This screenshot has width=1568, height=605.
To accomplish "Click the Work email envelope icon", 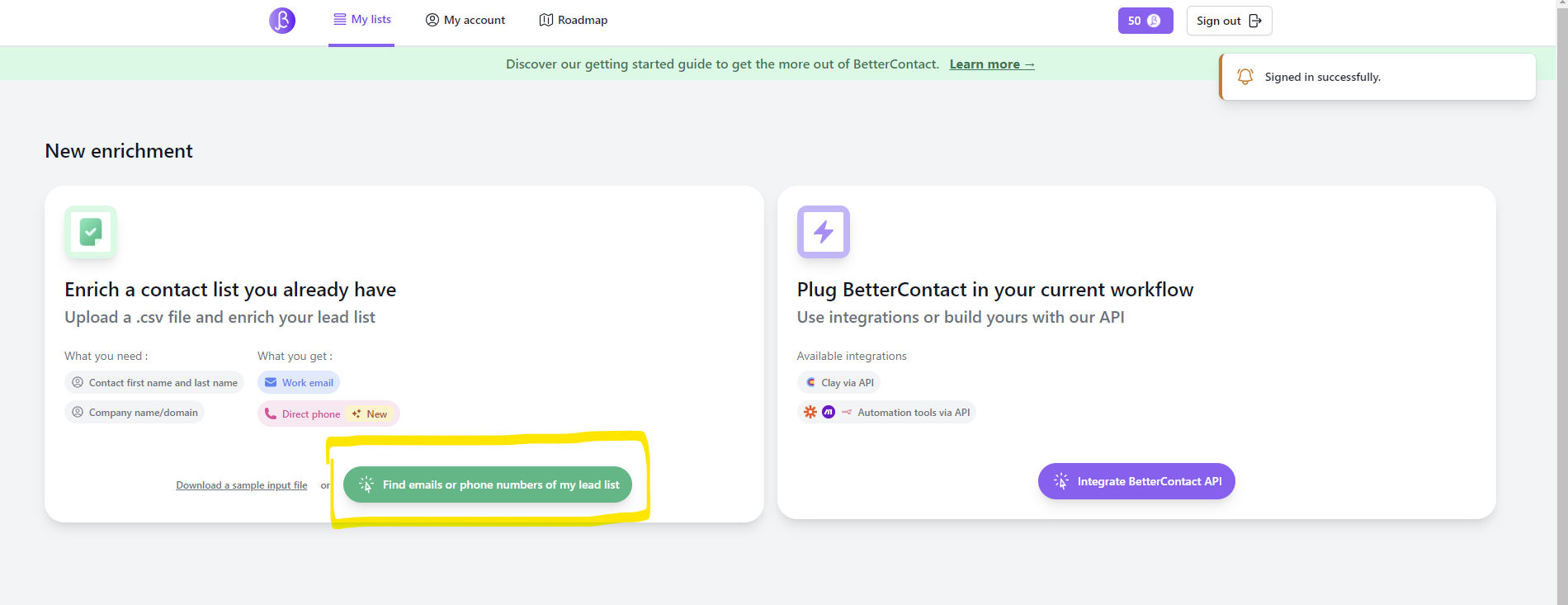I will [x=271, y=383].
